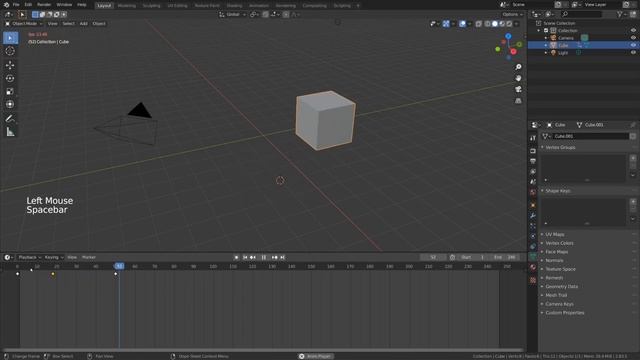Open the Object Mode dropdown
This screenshot has height=360, width=640.
(24, 24)
